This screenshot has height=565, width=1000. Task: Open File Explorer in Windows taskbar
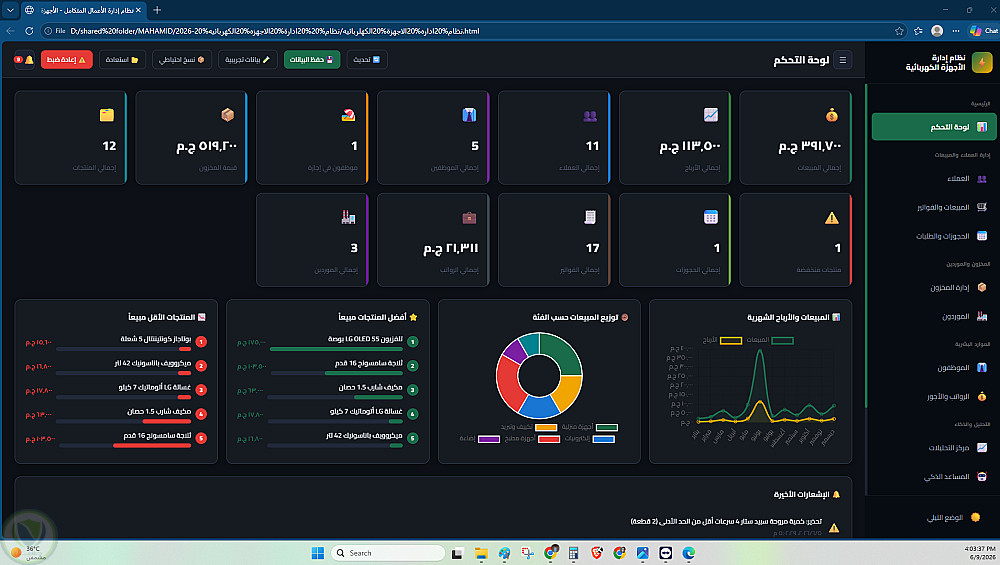click(x=481, y=553)
